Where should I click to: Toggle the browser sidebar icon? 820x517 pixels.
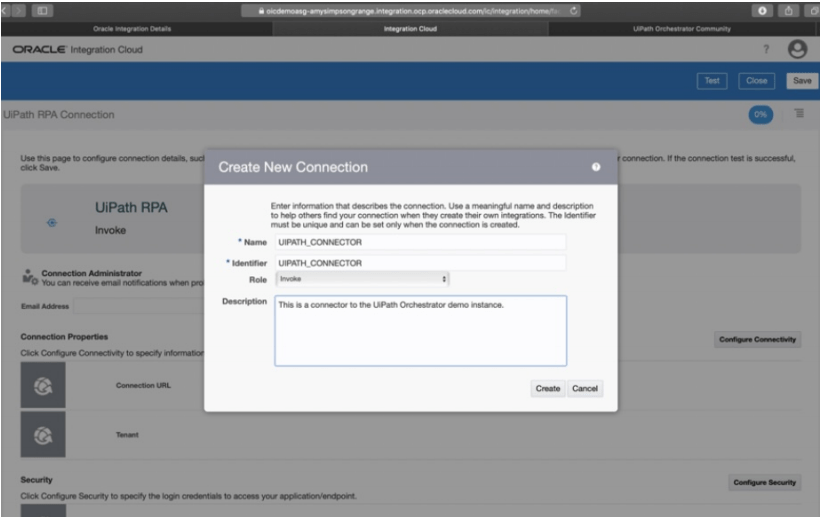click(x=46, y=10)
